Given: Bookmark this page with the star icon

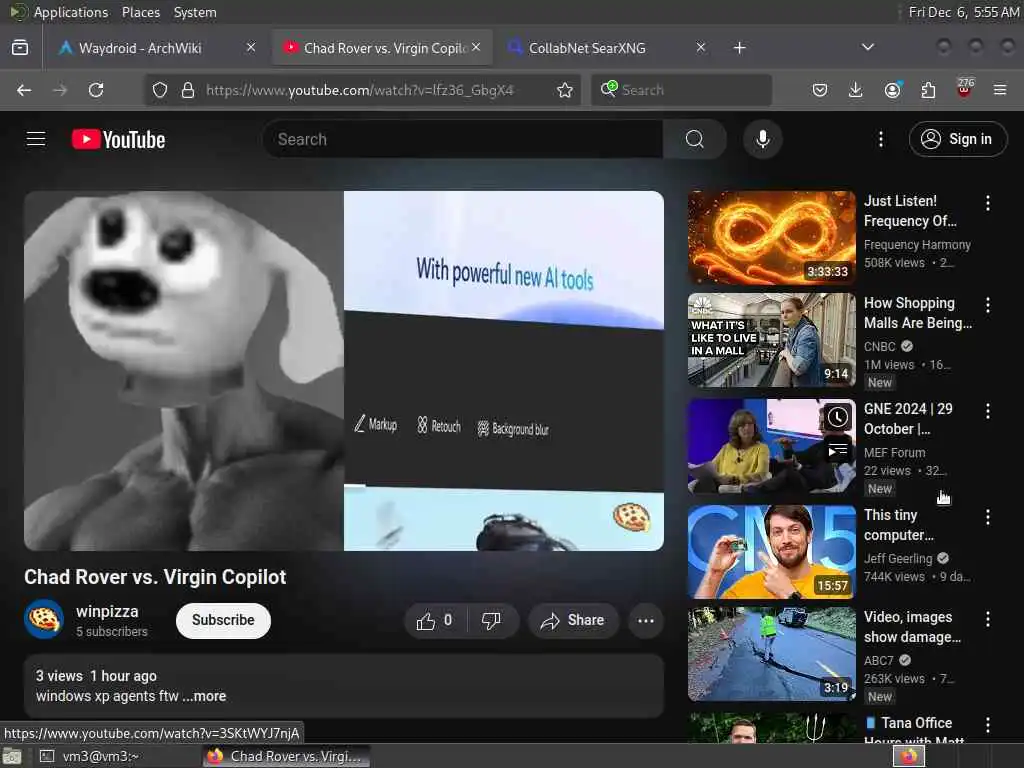Looking at the screenshot, I should [x=565, y=90].
